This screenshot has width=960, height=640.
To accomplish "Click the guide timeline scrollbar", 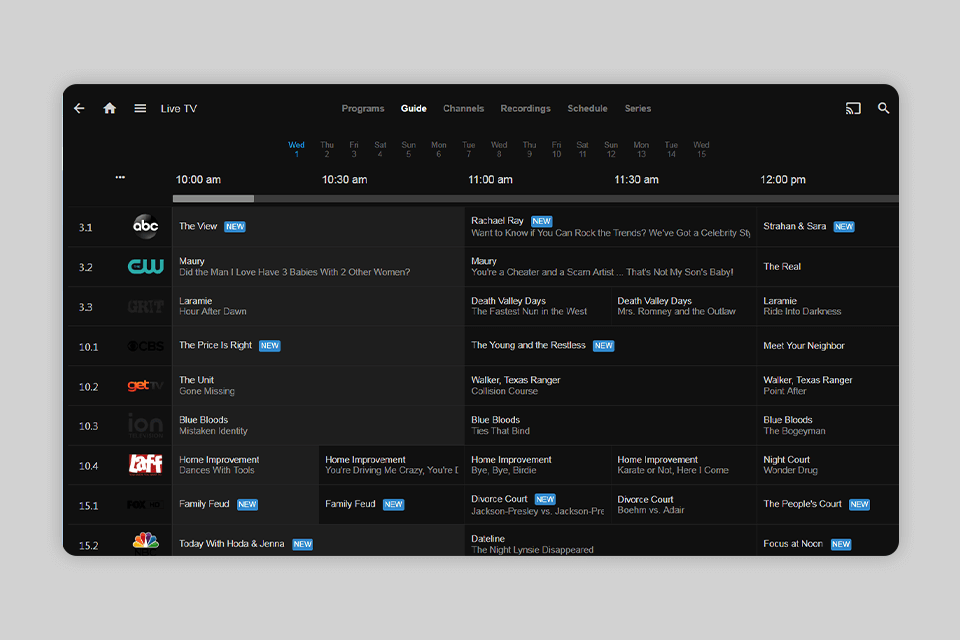I will [213, 198].
